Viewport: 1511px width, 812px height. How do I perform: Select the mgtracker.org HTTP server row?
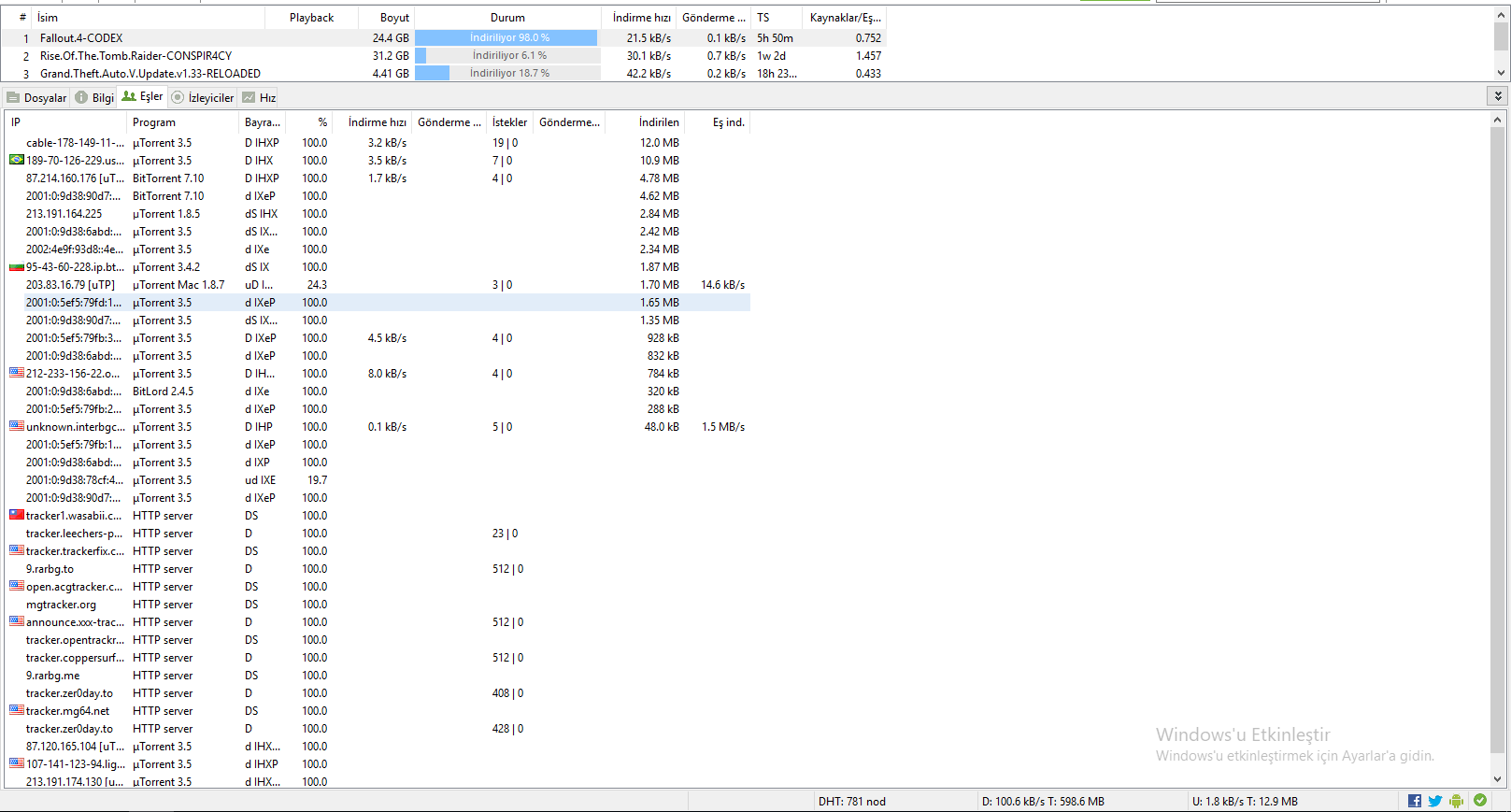[378, 605]
